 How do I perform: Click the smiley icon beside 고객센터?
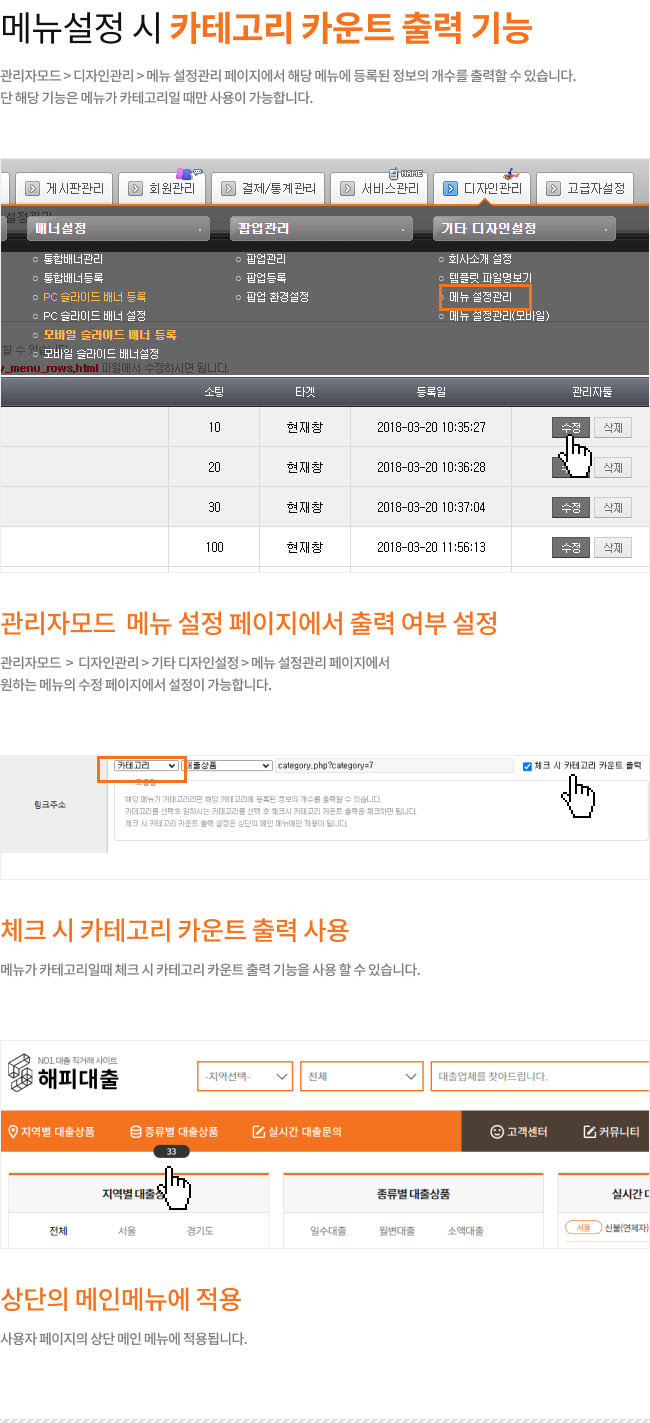[496, 1132]
